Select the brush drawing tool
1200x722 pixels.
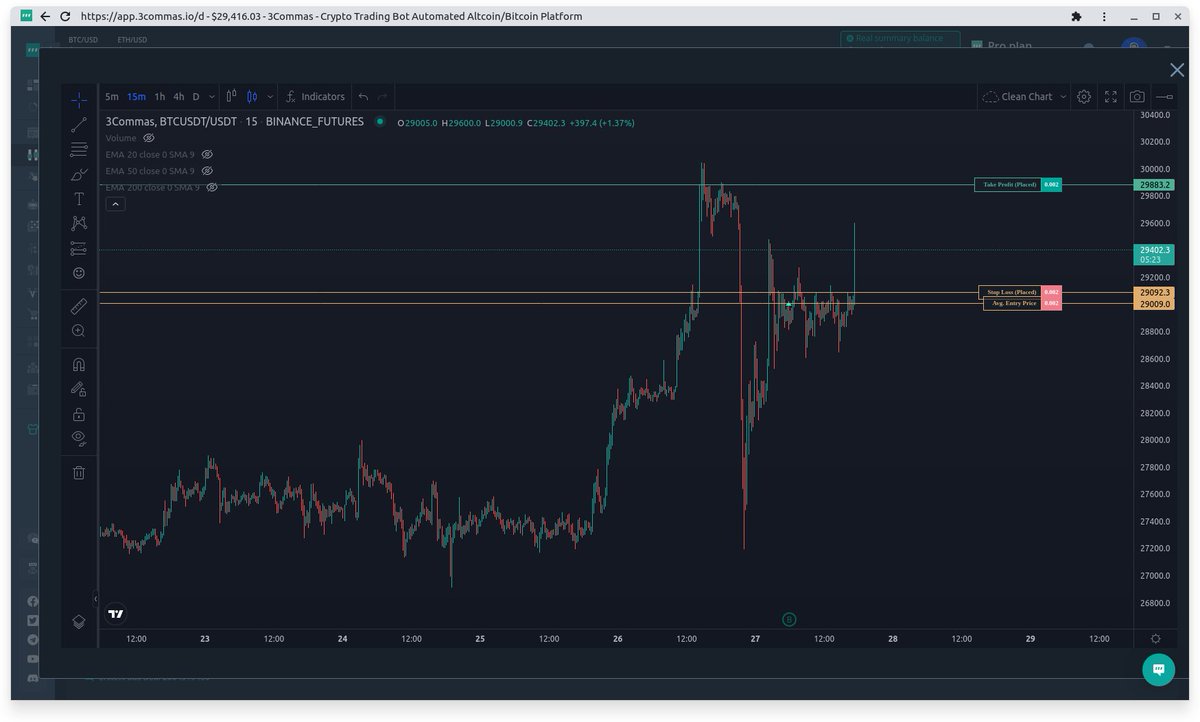pyautogui.click(x=79, y=175)
